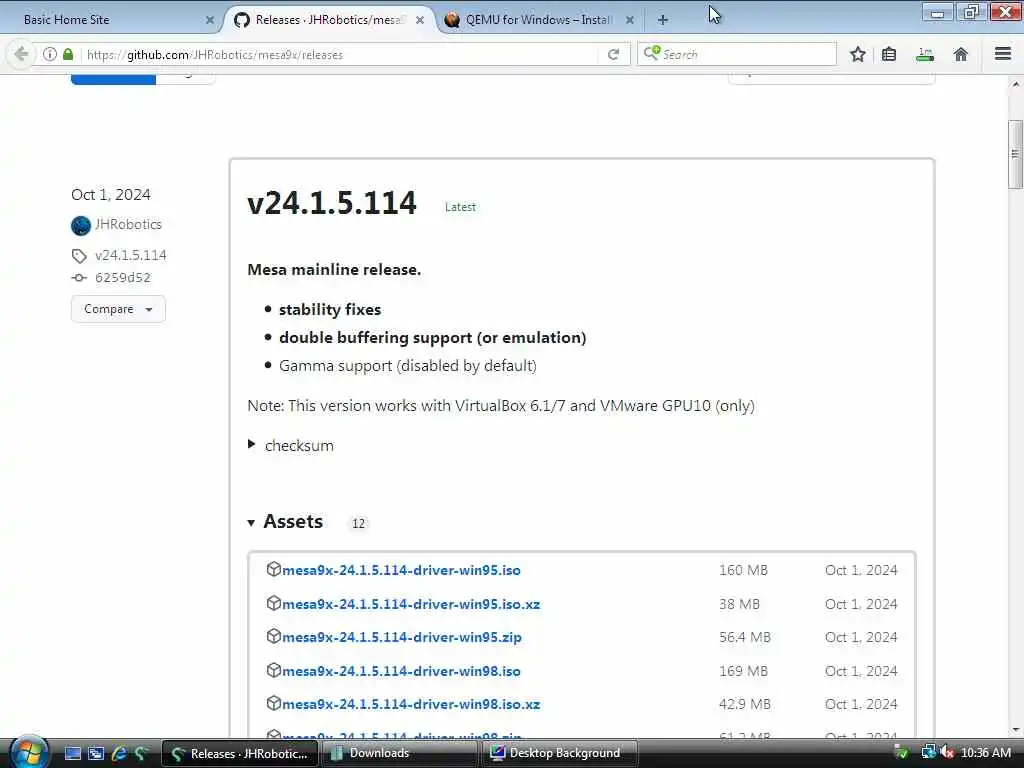Screen dimensions: 1024x768
Task: Download mesa9x-24.1.5.114-driver-win95.iso.xz
Action: (x=411, y=604)
